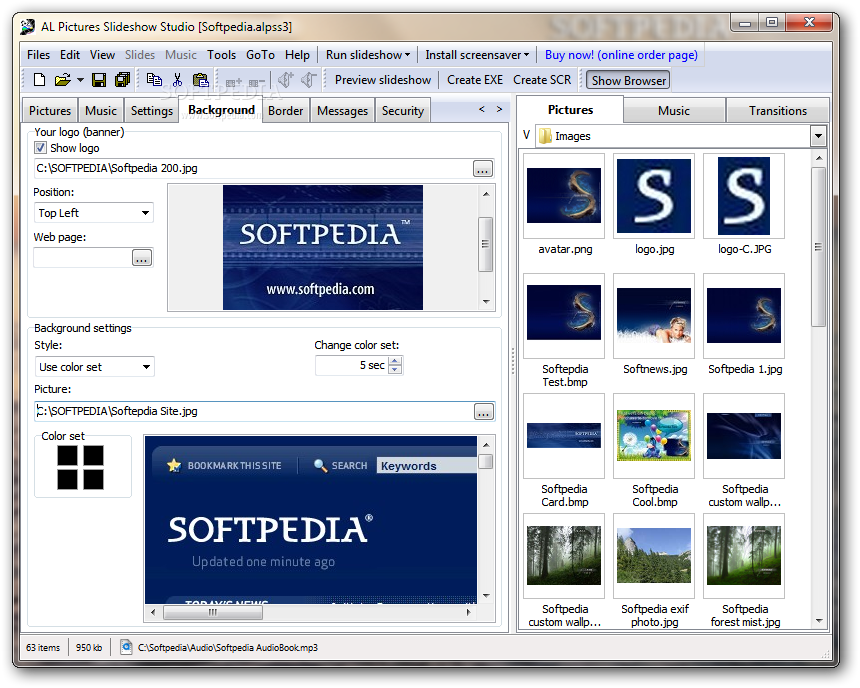
Task: Click the background Picture path field
Action: tap(253, 411)
